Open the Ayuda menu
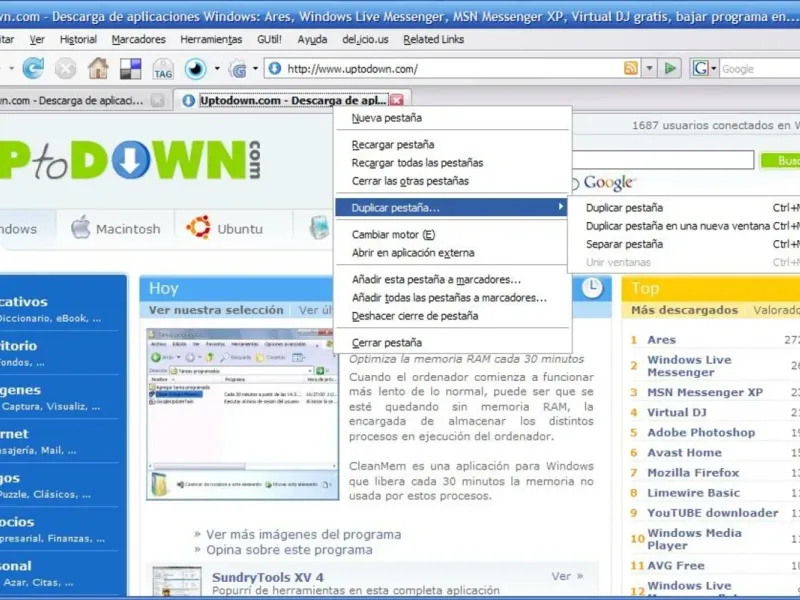Viewport: 800px width, 600px height. tap(312, 39)
